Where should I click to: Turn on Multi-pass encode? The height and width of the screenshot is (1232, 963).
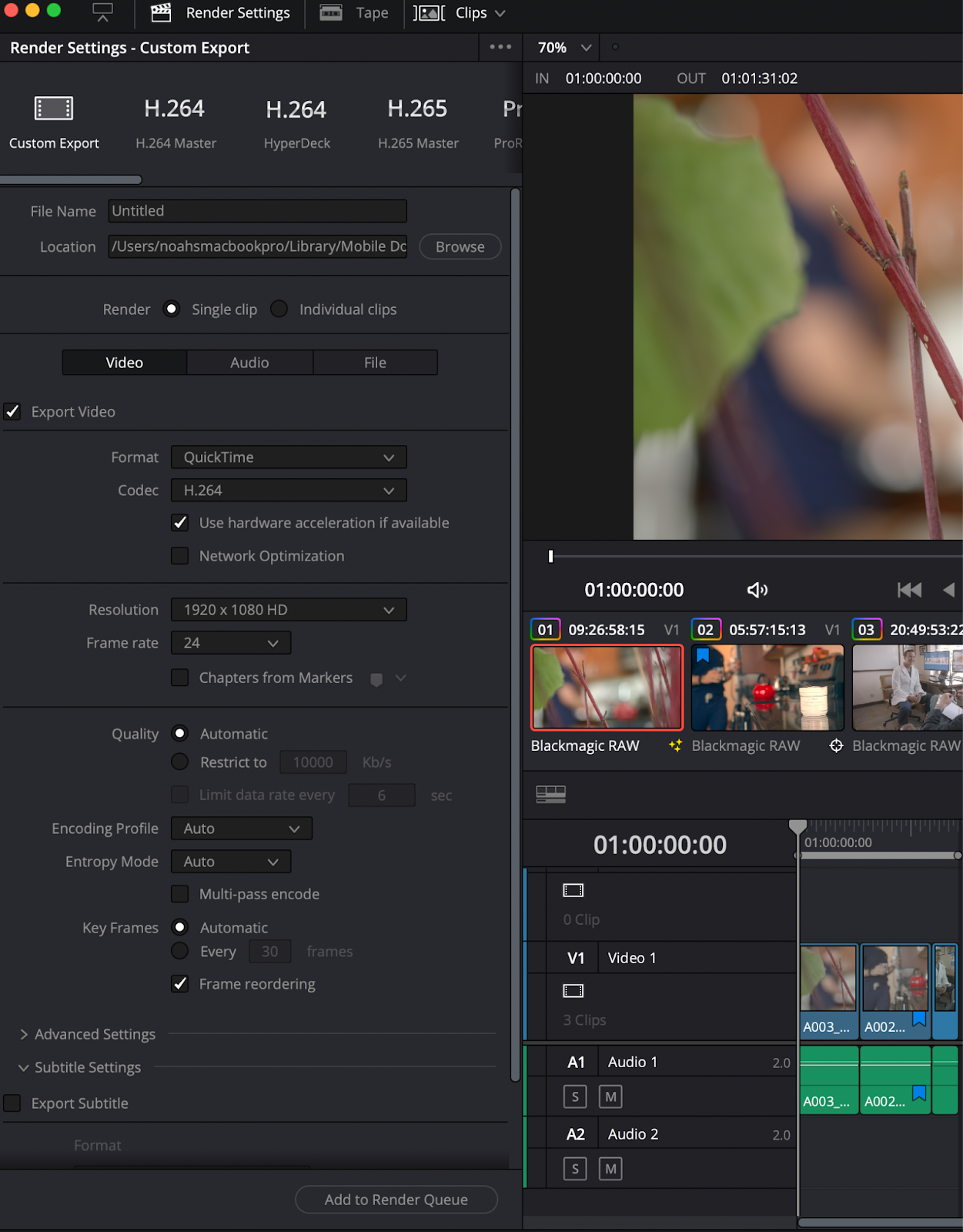click(x=180, y=894)
